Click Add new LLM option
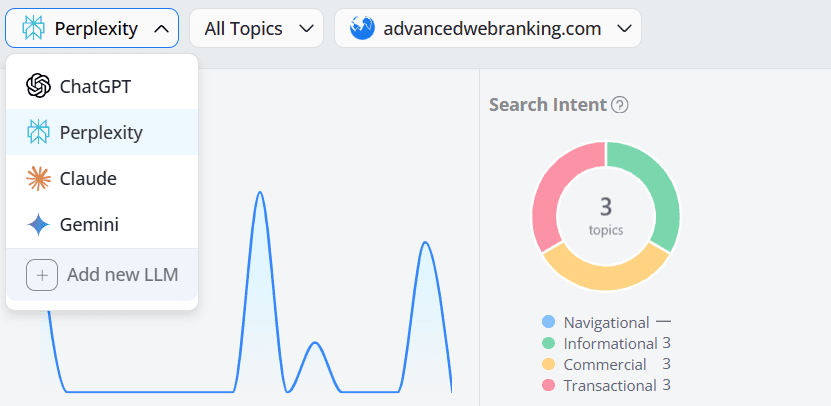This screenshot has height=406, width=831. [102, 275]
